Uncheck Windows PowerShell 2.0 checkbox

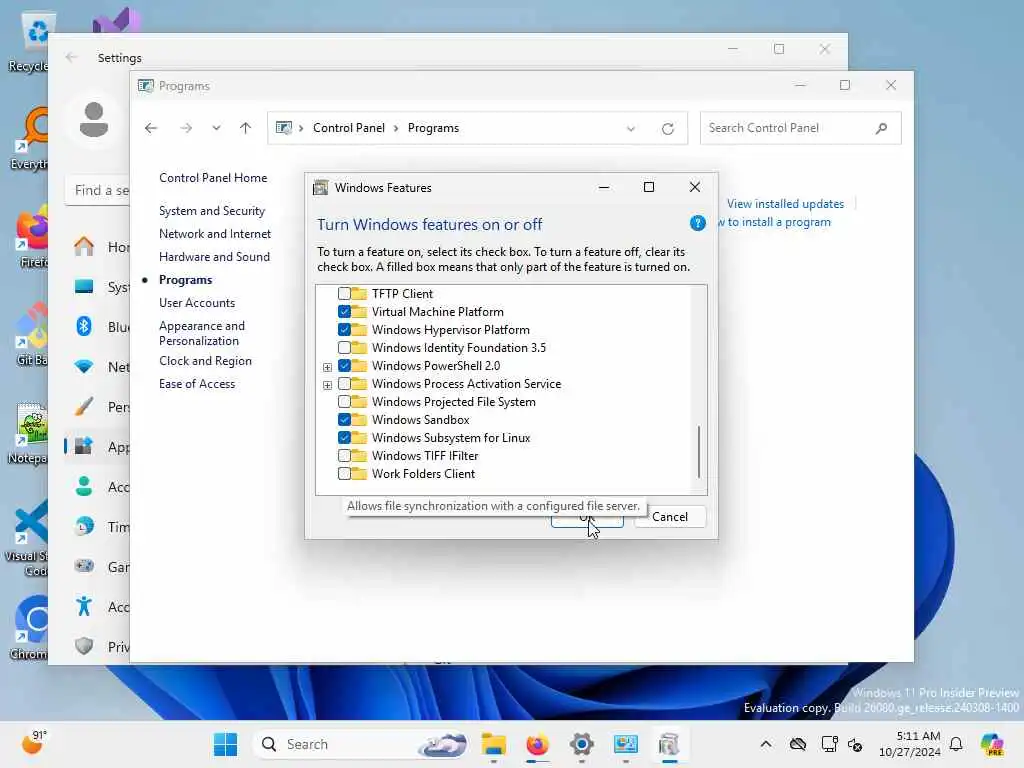tap(344, 366)
